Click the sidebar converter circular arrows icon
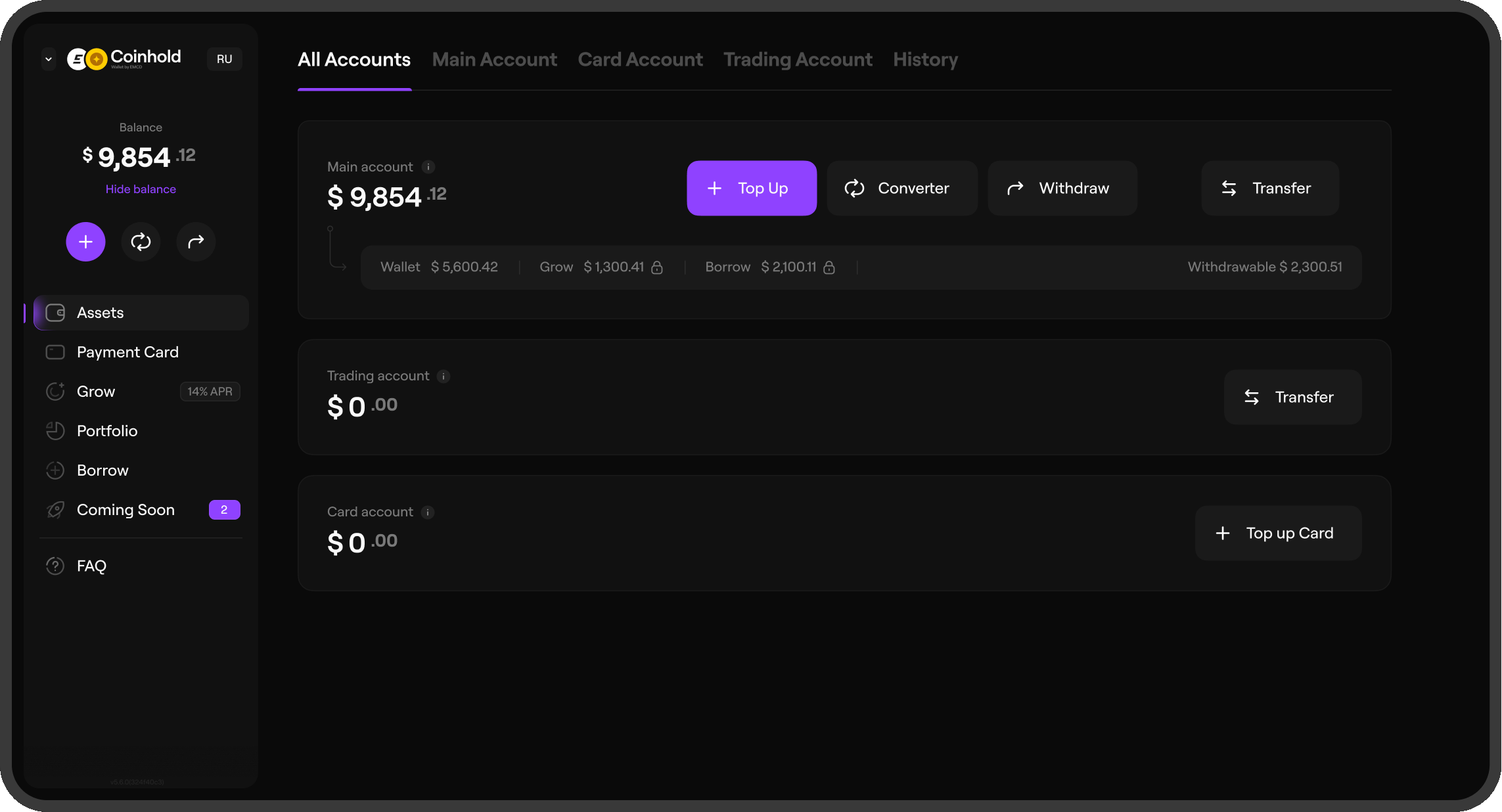The height and width of the screenshot is (812, 1502). [x=141, y=242]
